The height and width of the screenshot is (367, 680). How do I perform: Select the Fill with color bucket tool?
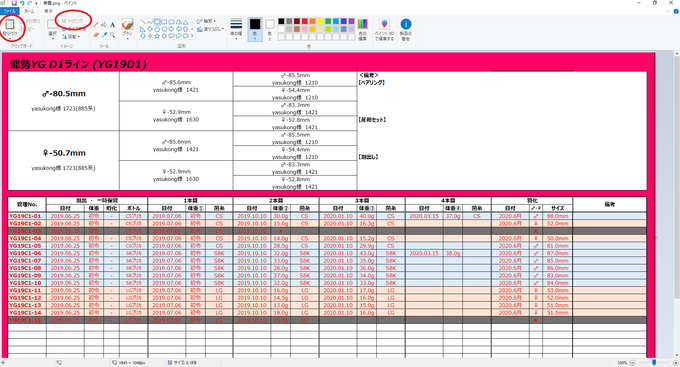104,25
